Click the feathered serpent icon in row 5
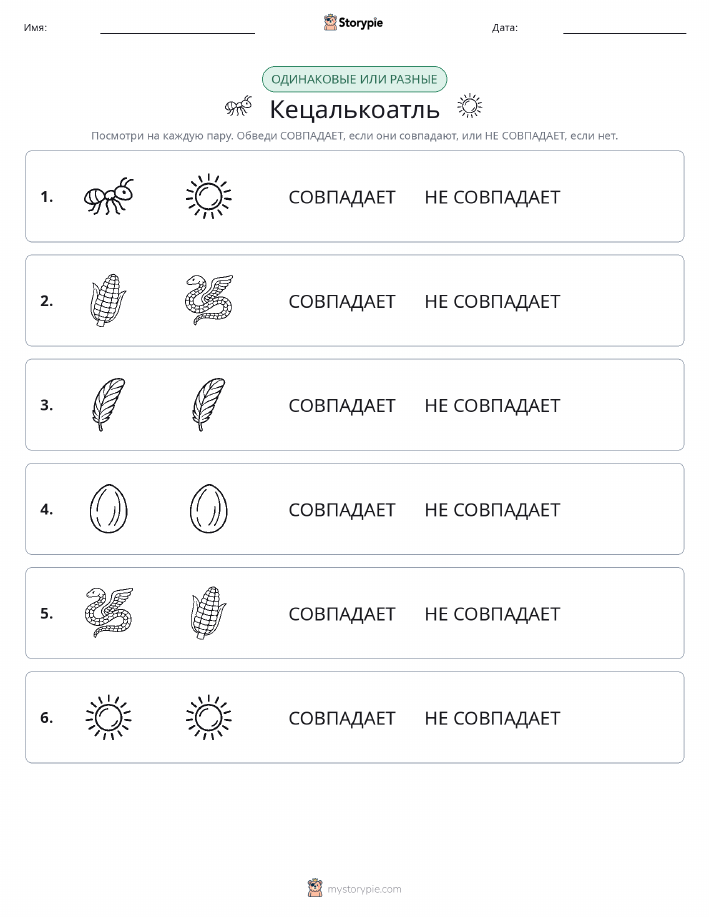This screenshot has width=709, height=917. [x=109, y=612]
